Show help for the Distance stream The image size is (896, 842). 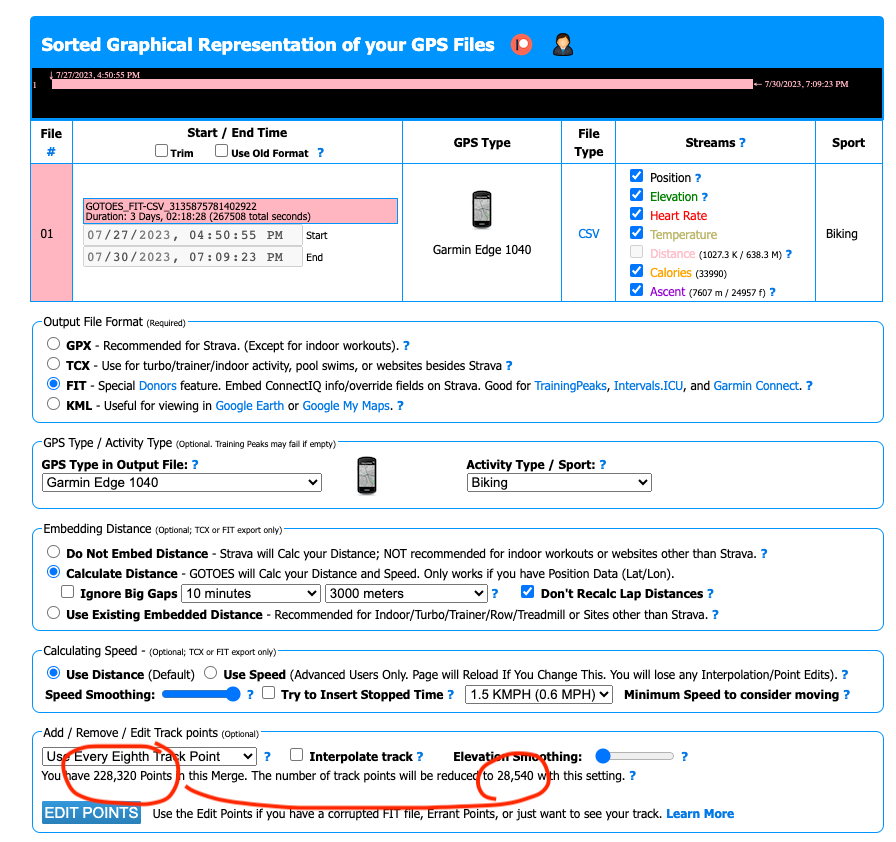pos(789,254)
